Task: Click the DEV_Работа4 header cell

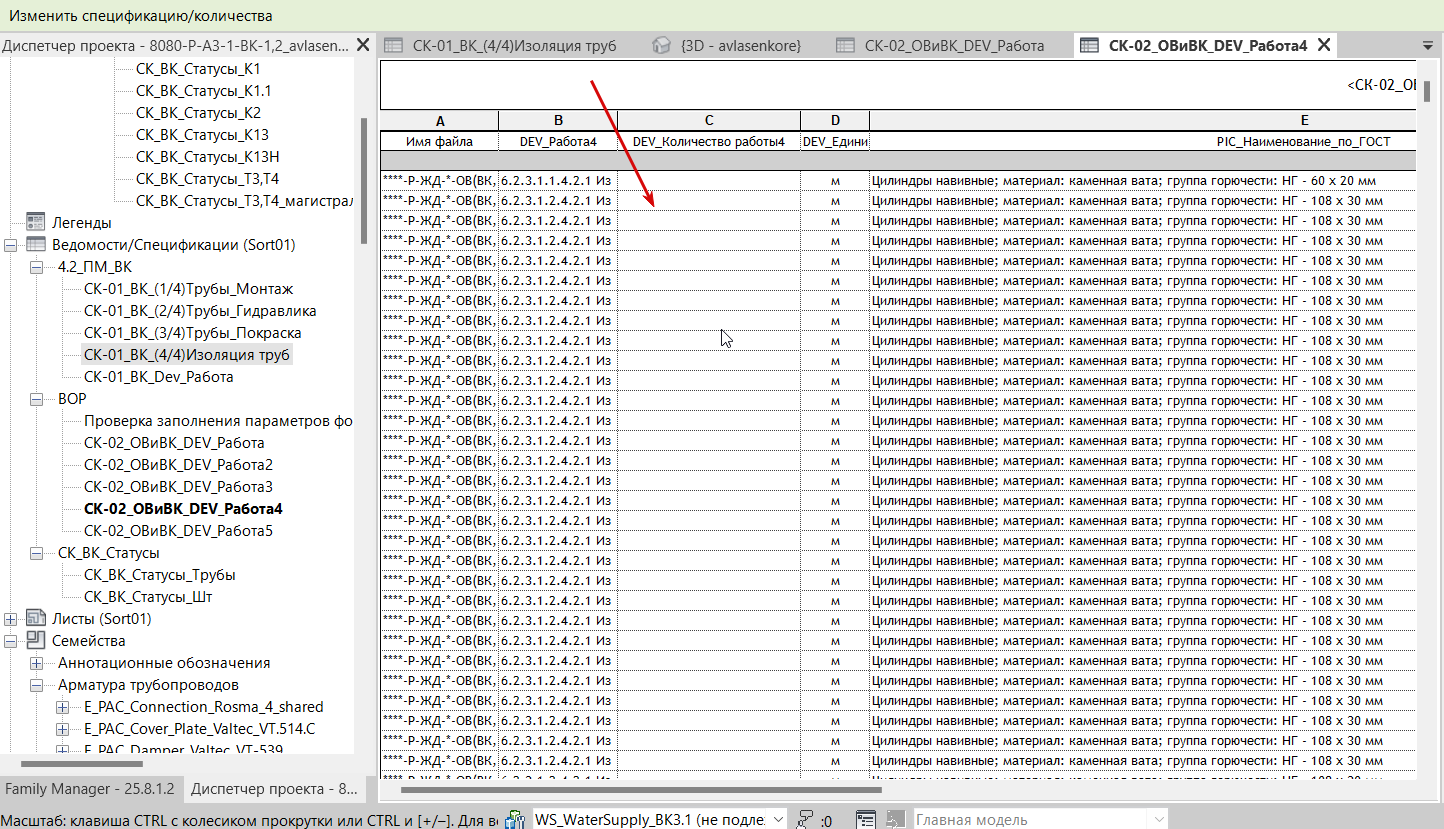Action: coord(558,142)
